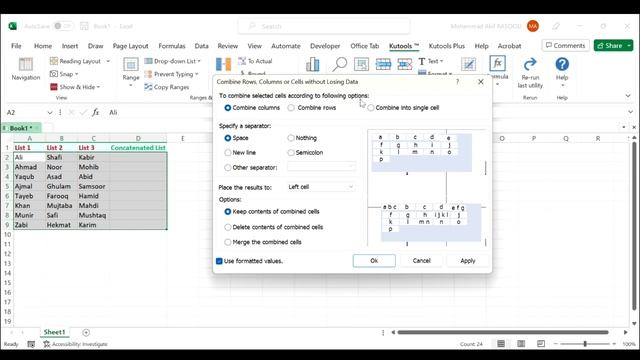The image size is (640, 360).
Task: Toggle the AutoSave switch
Action: (x=63, y=26)
